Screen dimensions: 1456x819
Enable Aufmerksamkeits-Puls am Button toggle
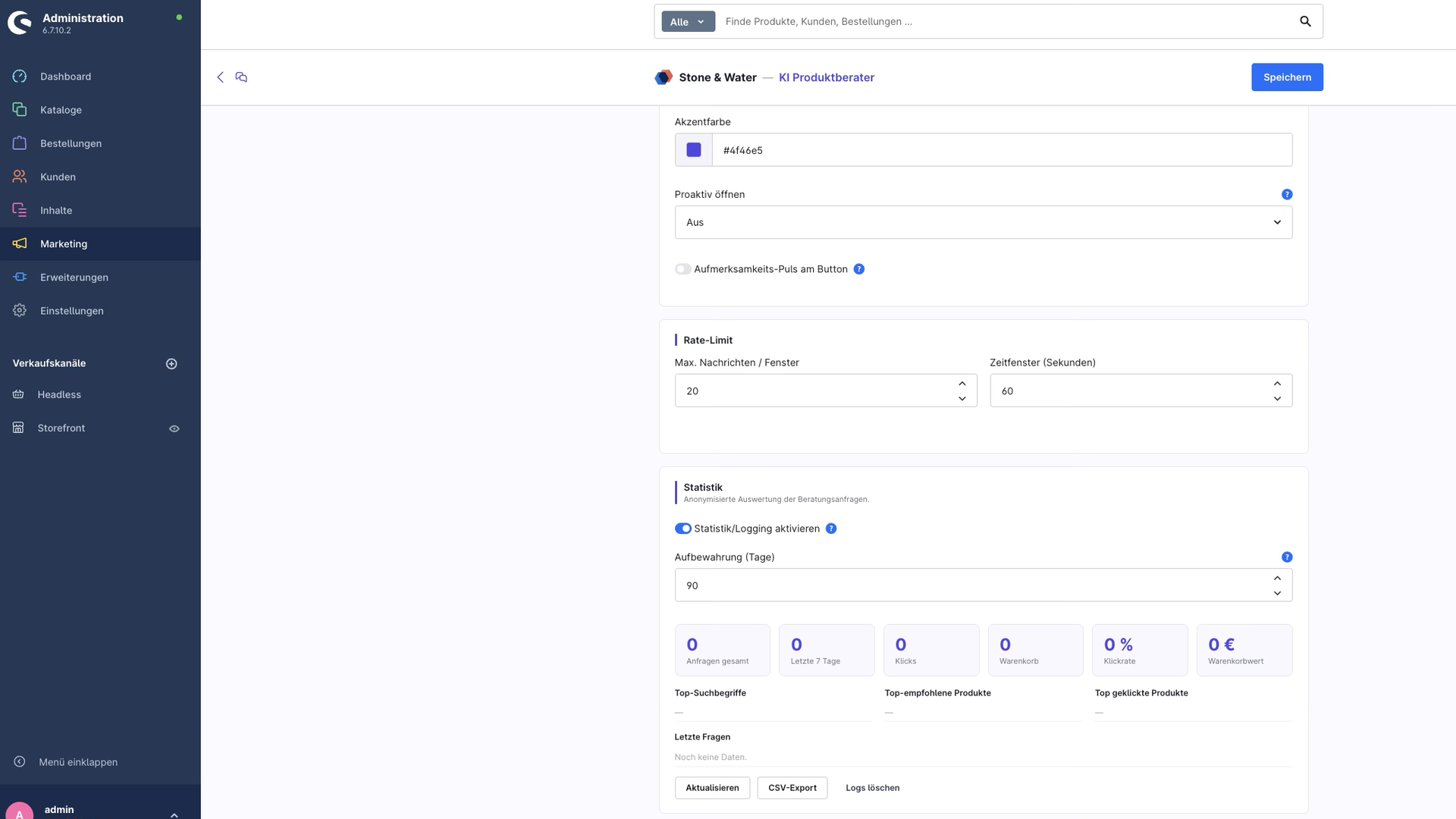coord(682,269)
